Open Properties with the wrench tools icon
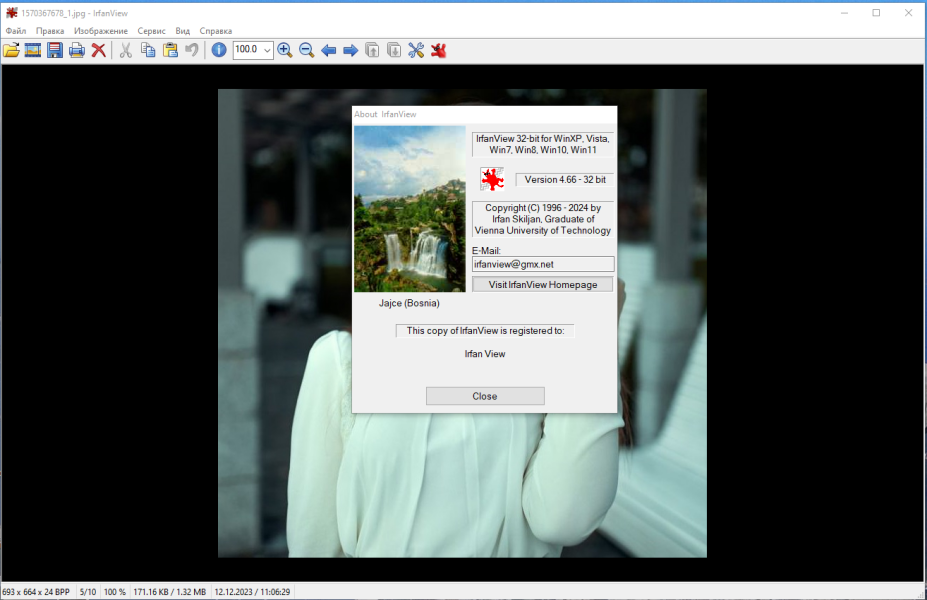The width and height of the screenshot is (927, 600). 416,50
